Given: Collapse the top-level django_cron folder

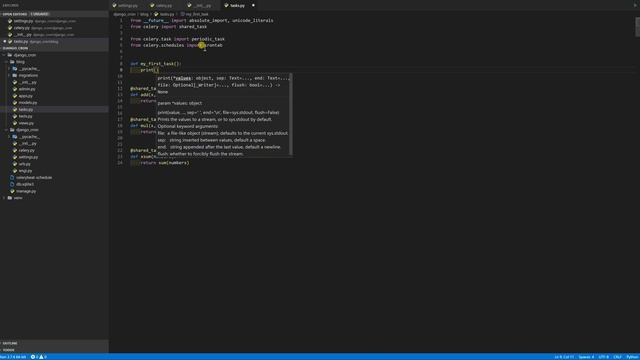Looking at the screenshot, I should click(x=24, y=55).
